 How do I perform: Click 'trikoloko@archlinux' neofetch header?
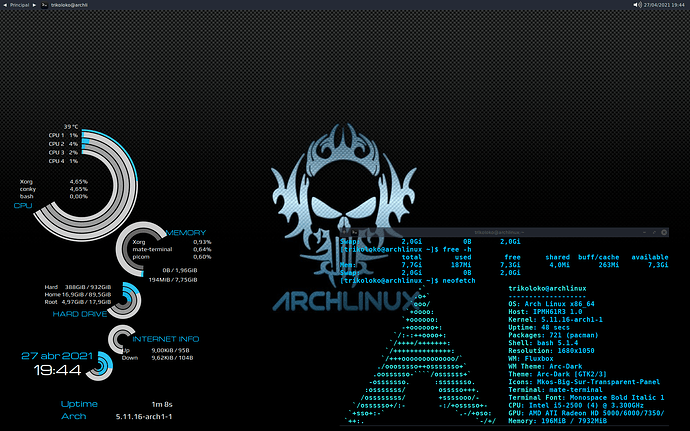(547, 288)
